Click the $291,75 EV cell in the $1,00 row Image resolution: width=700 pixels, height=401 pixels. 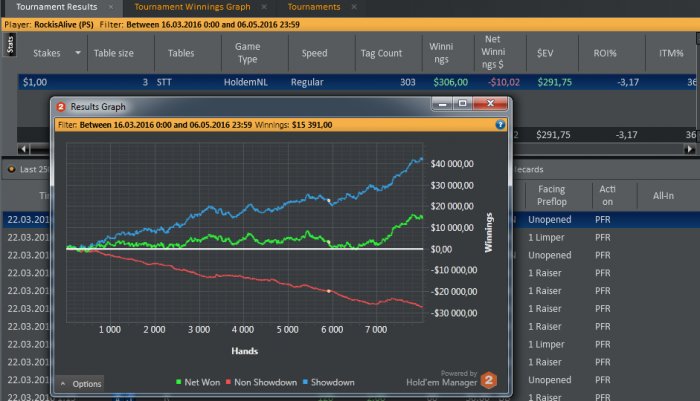[x=554, y=82]
